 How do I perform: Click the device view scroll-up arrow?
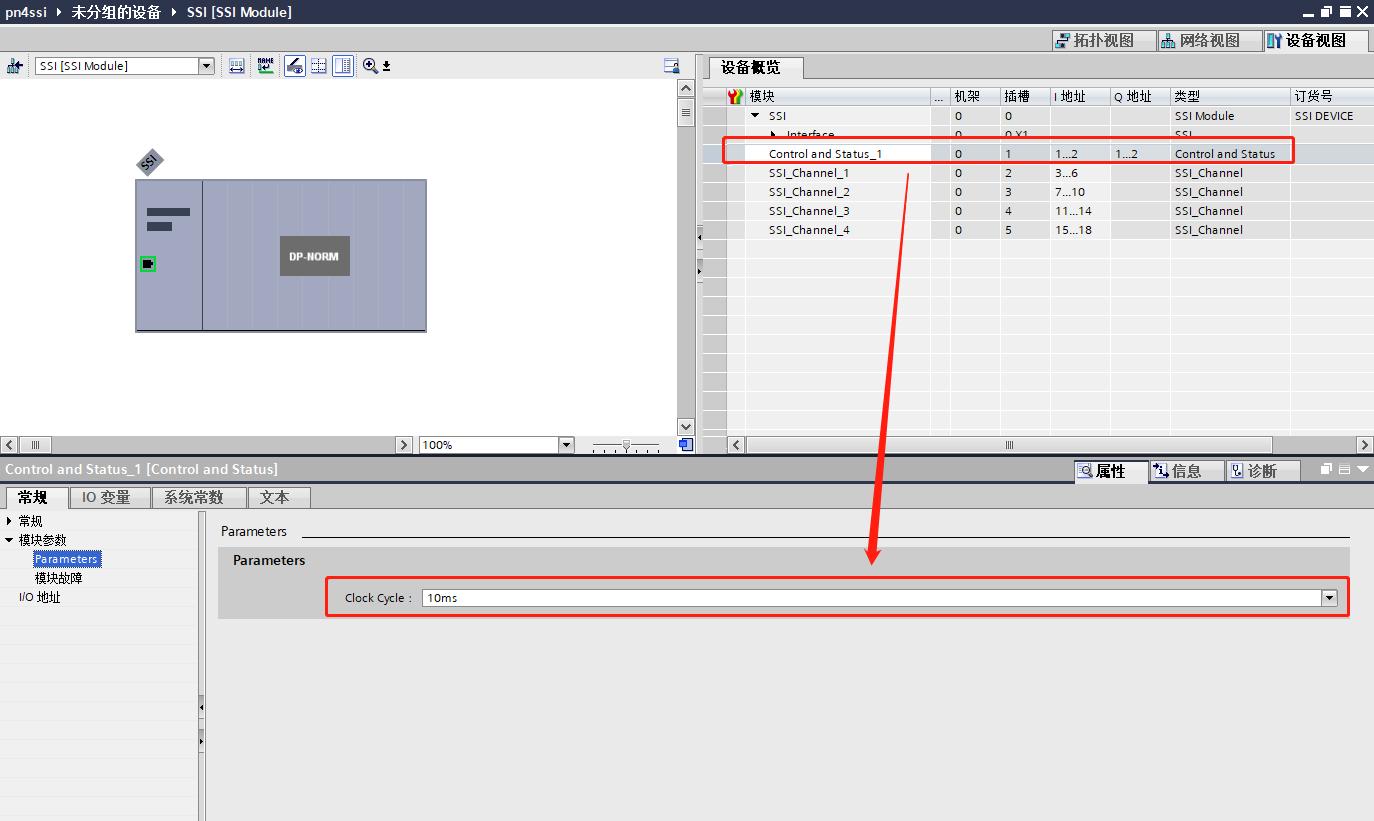tap(686, 88)
